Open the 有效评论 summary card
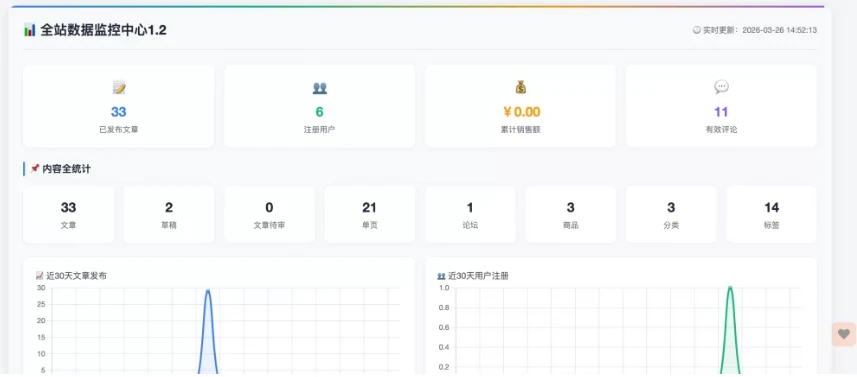This screenshot has height=377, width=857. pyautogui.click(x=721, y=106)
